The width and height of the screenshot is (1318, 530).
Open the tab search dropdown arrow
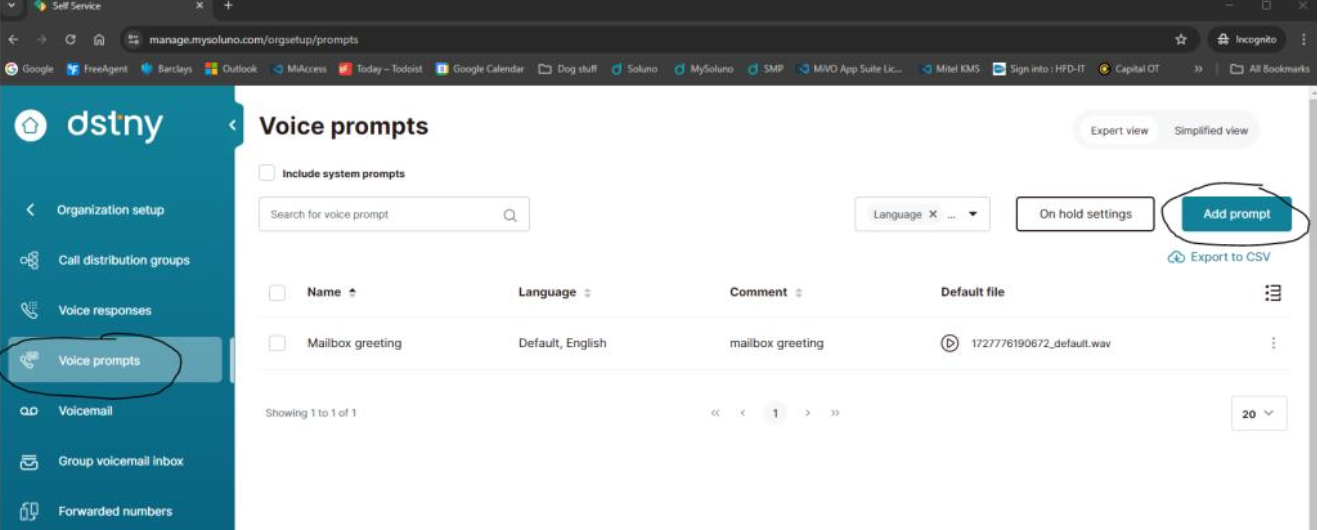pos(12,6)
